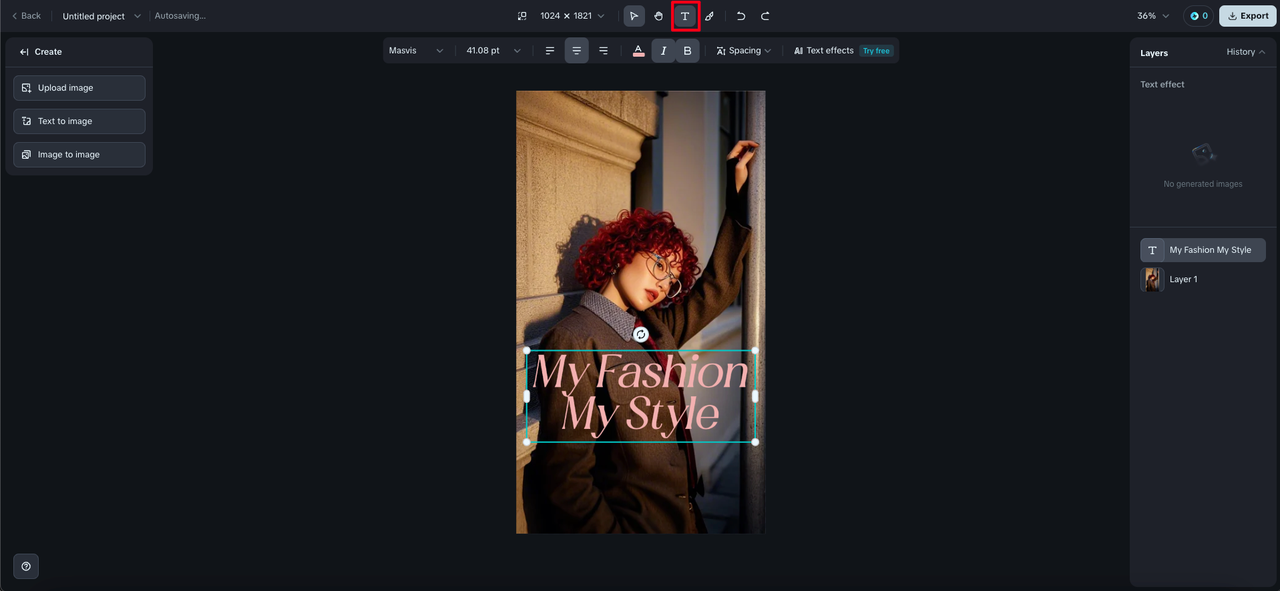Click the No generated images message
Viewport: 1280px width, 591px height.
[x=1203, y=184]
